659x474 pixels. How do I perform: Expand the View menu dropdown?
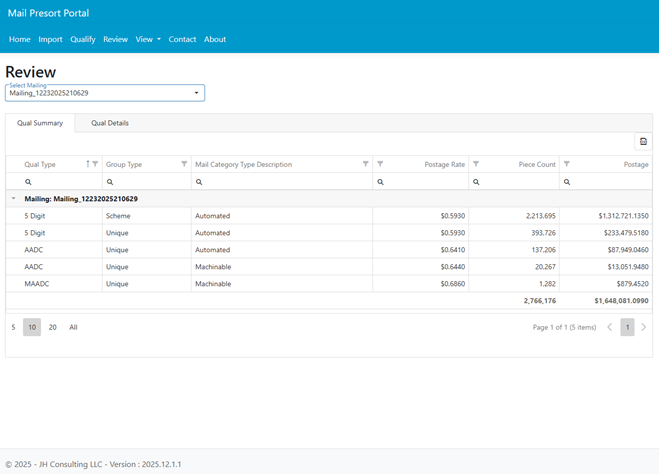[148, 39]
